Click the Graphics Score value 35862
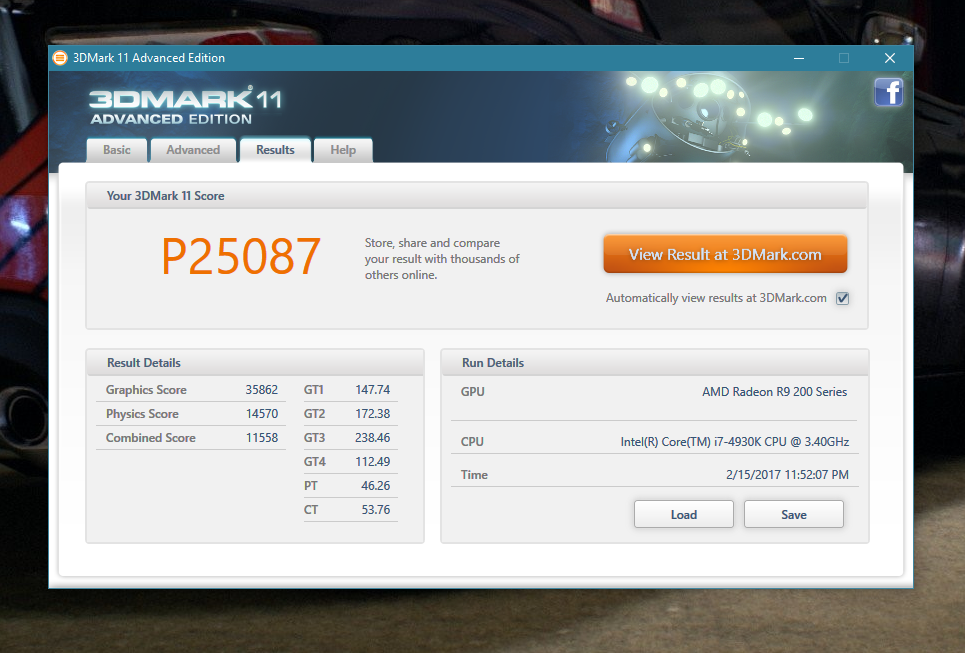Viewport: 965px width, 653px height. (262, 390)
